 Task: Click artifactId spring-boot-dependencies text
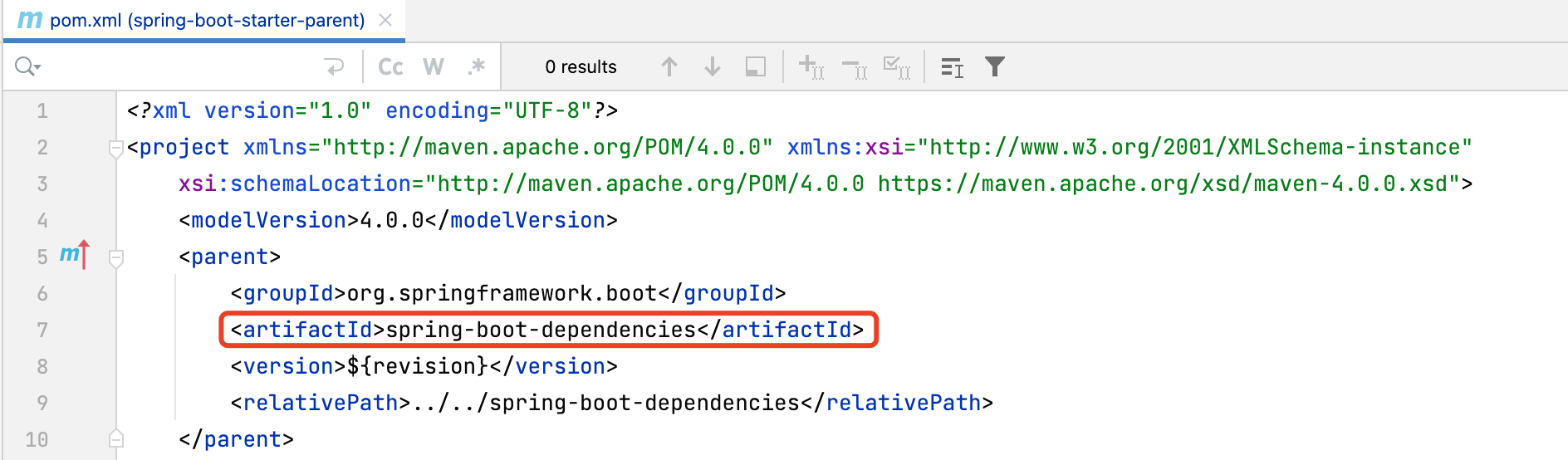(541, 330)
